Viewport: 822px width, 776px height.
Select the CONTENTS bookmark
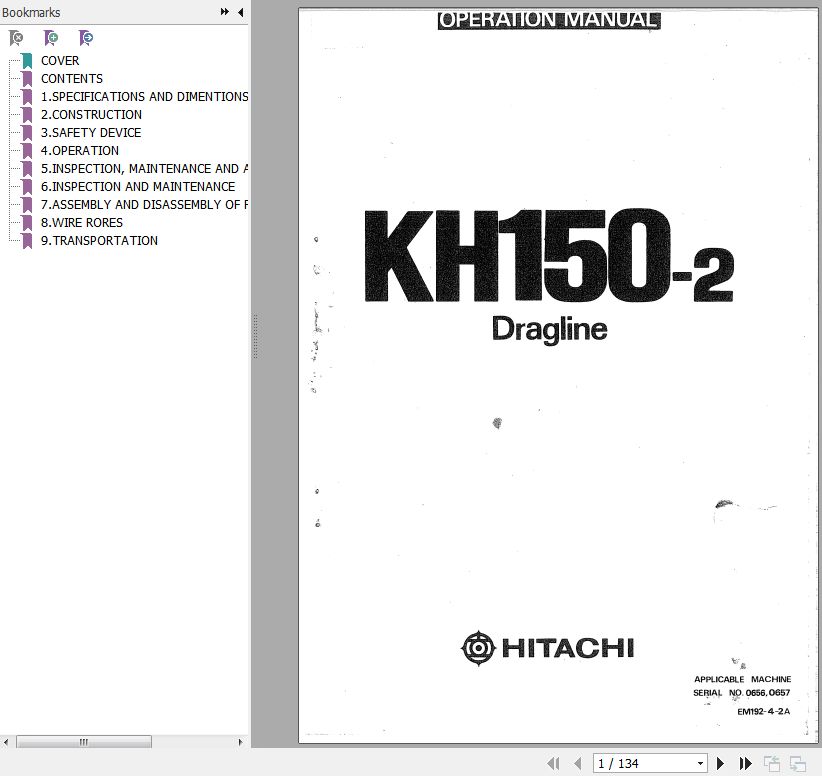(x=71, y=79)
